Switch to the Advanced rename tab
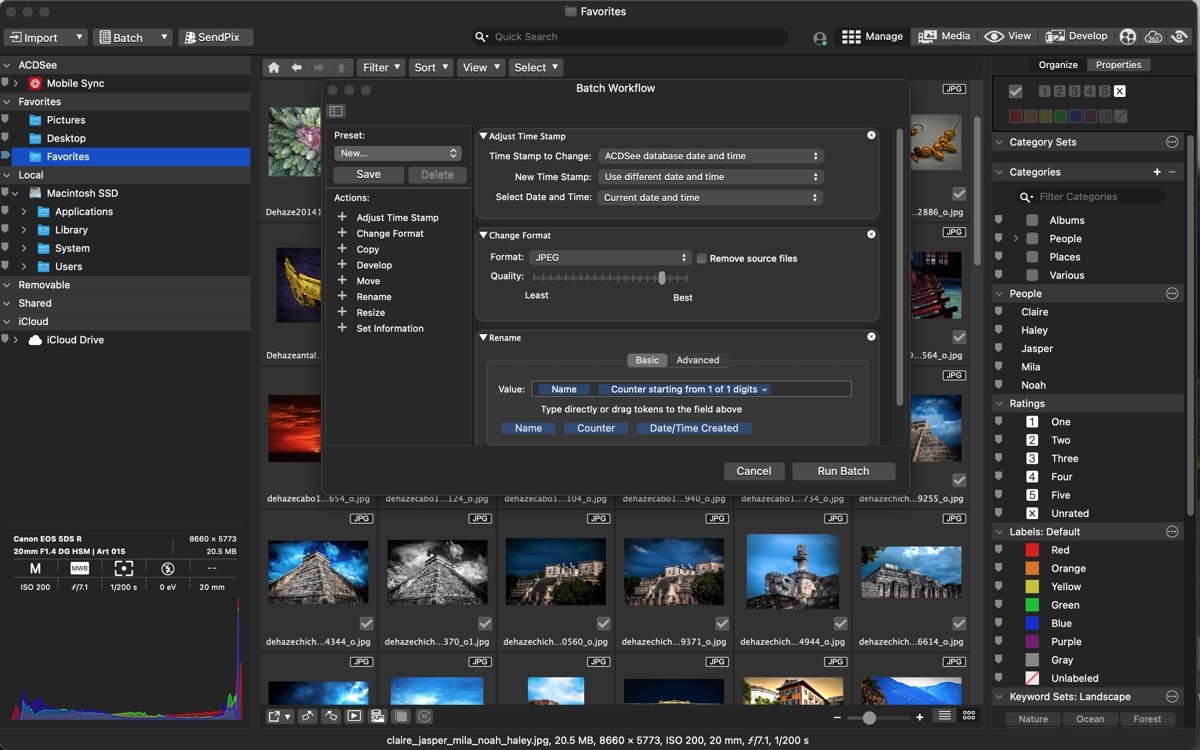 (x=697, y=360)
